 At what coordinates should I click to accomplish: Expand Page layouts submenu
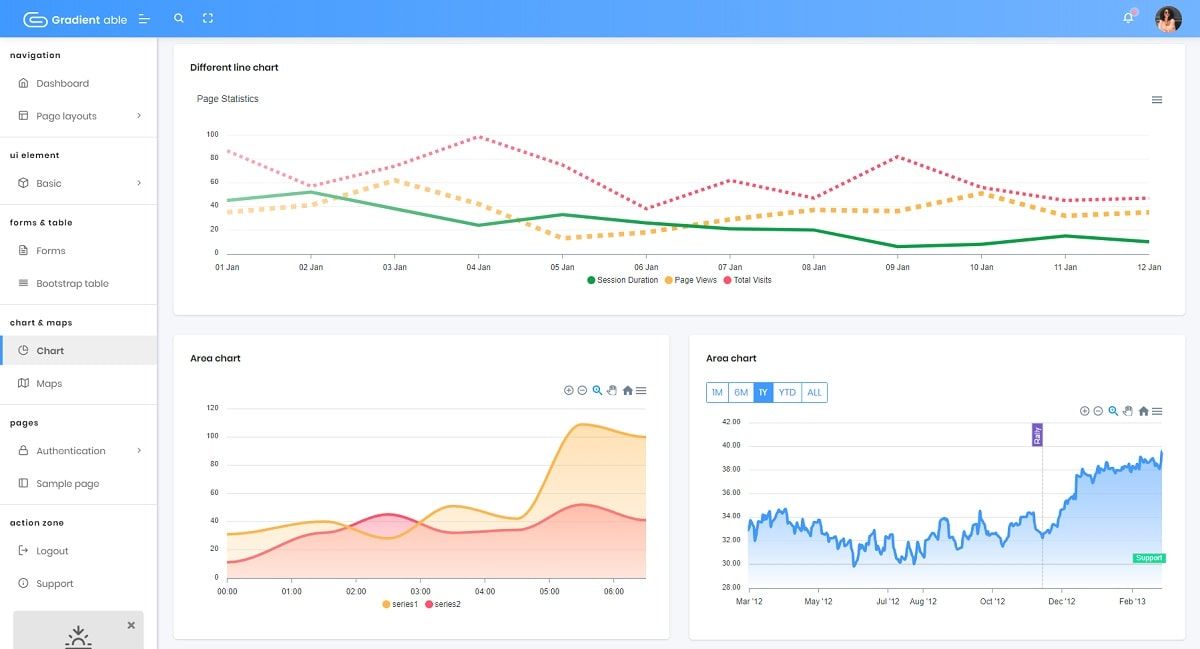click(x=78, y=116)
